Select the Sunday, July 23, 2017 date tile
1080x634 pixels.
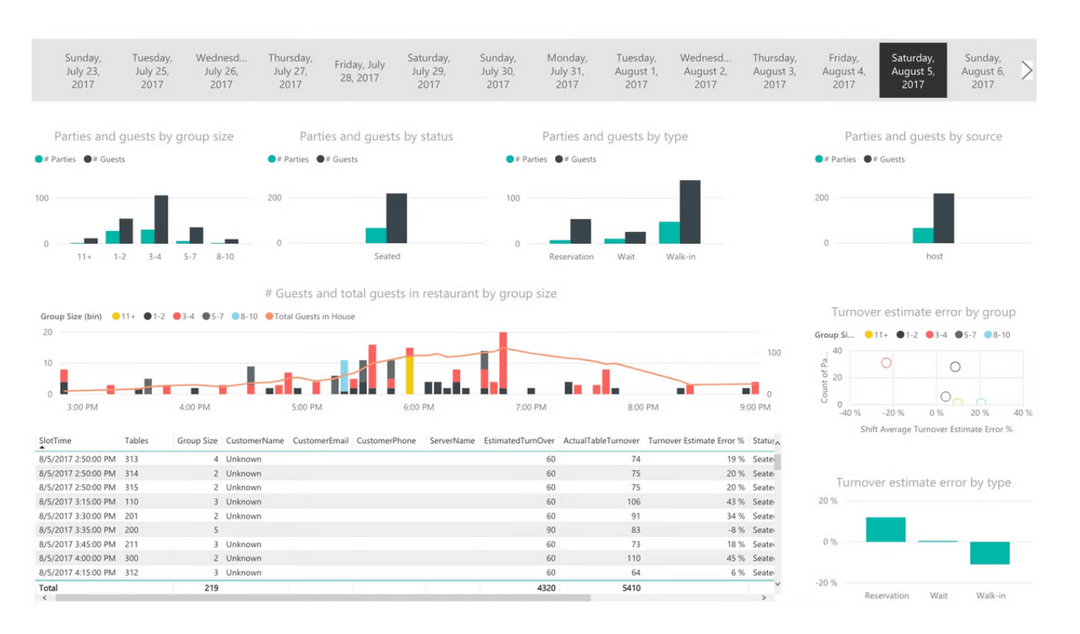[82, 70]
